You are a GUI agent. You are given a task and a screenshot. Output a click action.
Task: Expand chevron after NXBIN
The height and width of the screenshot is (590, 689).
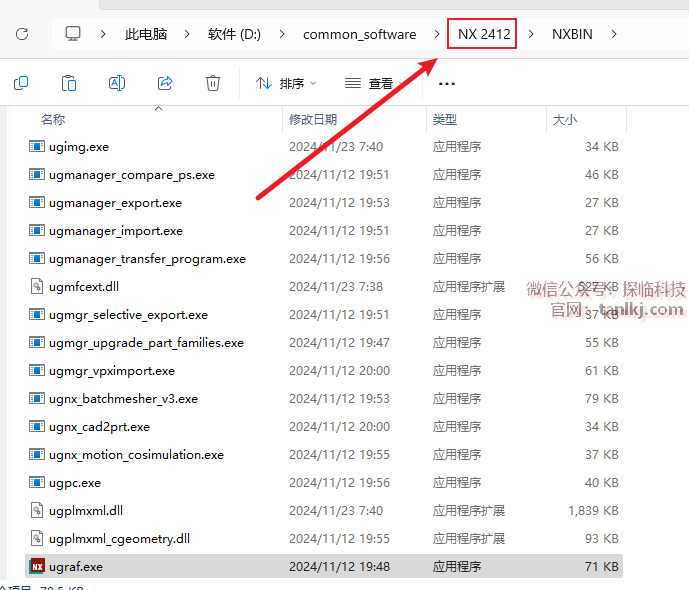coord(614,34)
